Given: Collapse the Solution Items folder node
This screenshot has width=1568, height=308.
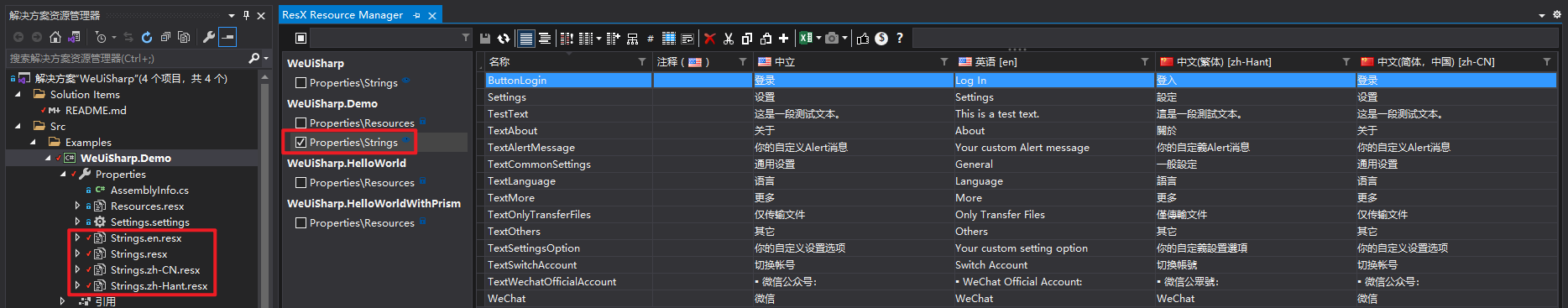Looking at the screenshot, I should pos(18,94).
